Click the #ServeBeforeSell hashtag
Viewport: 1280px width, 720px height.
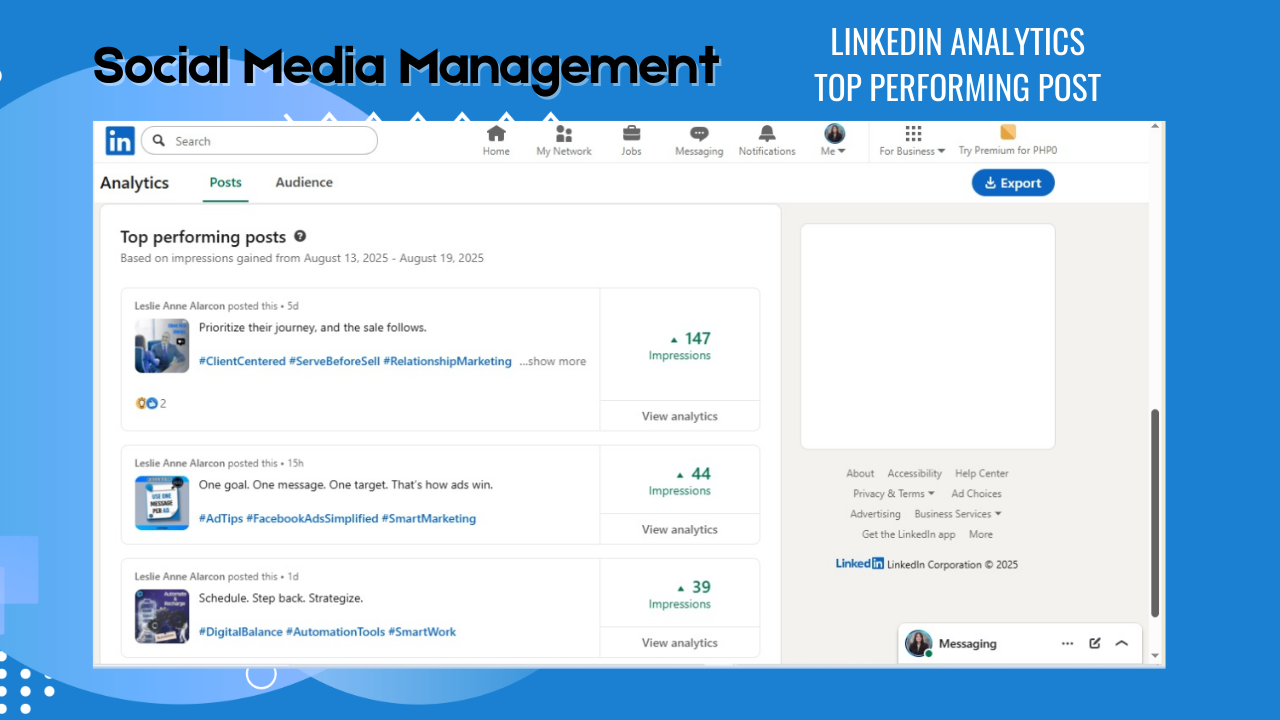[x=334, y=362]
